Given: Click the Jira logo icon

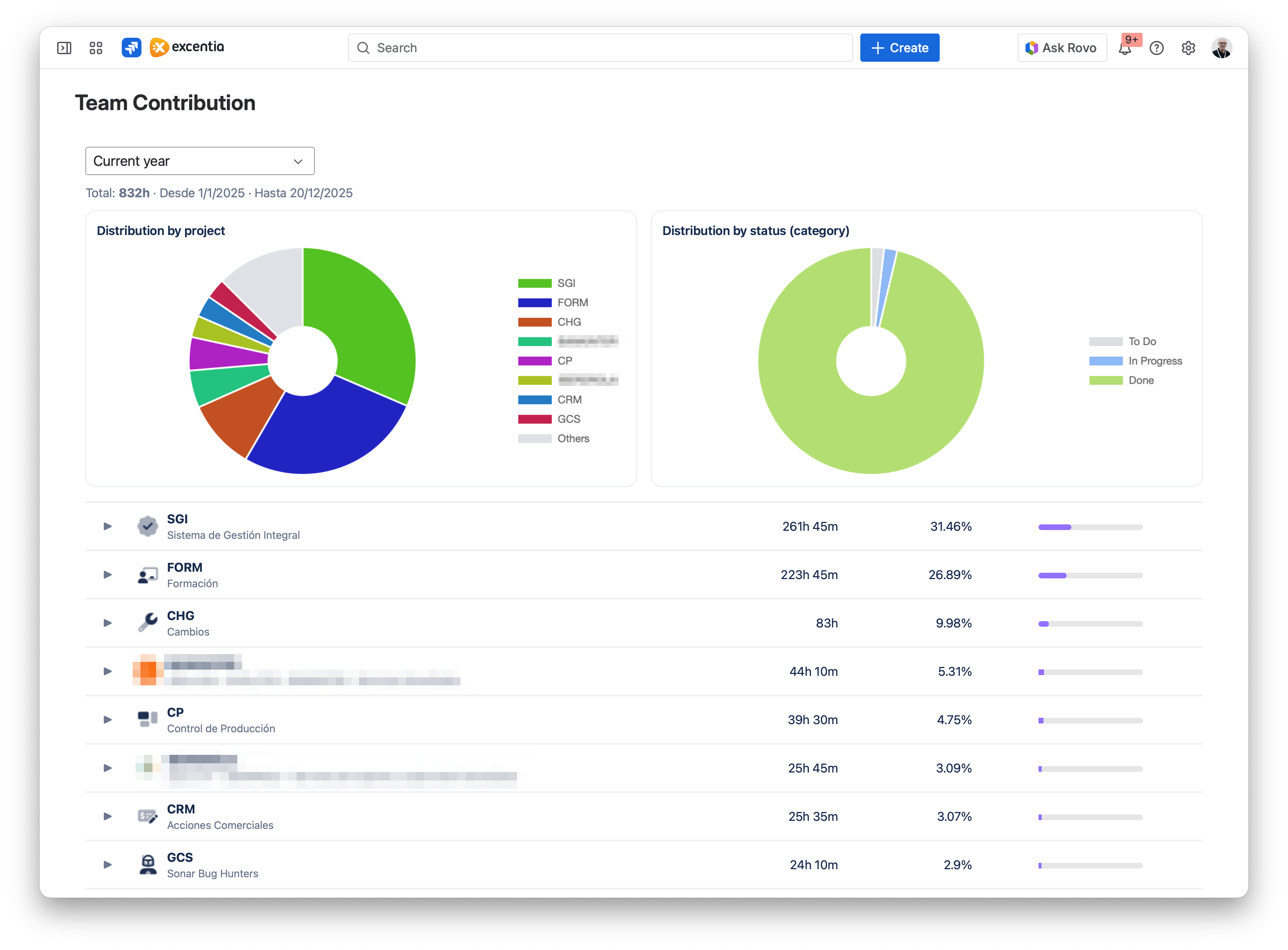Looking at the screenshot, I should [131, 48].
